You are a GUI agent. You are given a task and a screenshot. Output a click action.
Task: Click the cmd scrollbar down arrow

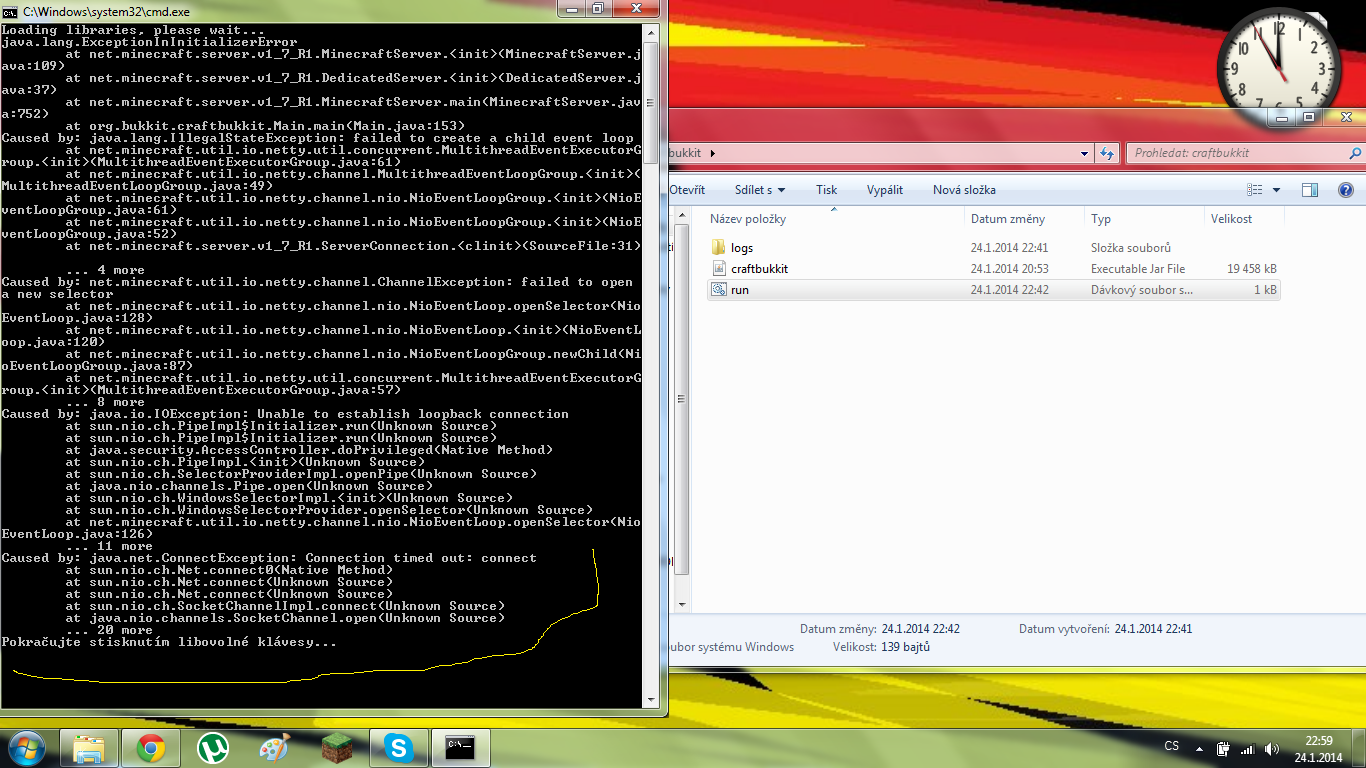tap(650, 699)
